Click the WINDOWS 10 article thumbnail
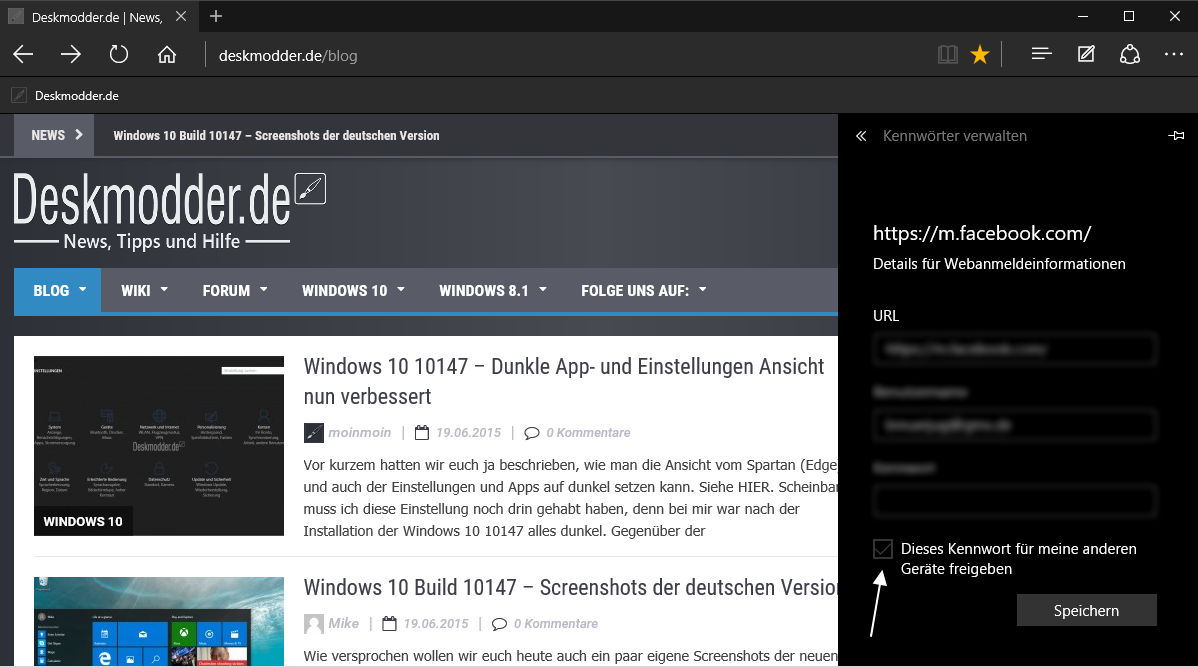1198x667 pixels. point(159,445)
